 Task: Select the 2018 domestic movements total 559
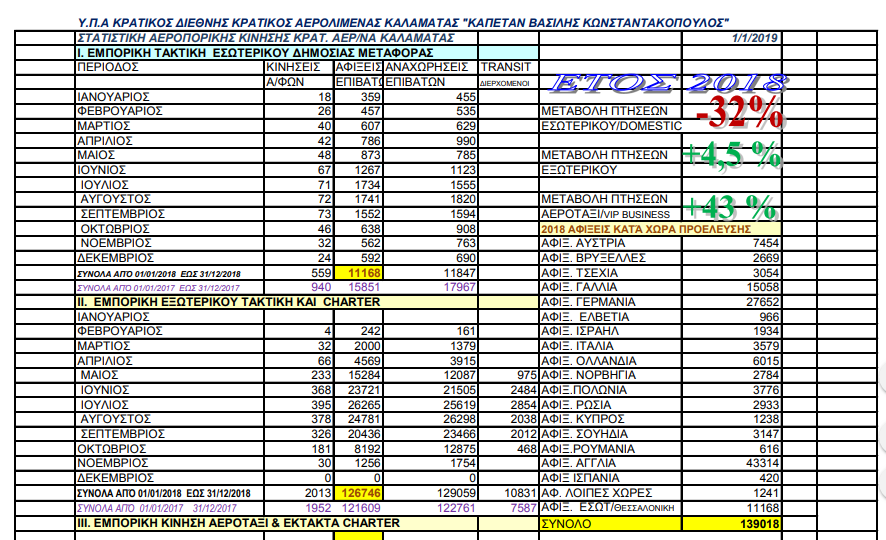pyautogui.click(x=321, y=273)
